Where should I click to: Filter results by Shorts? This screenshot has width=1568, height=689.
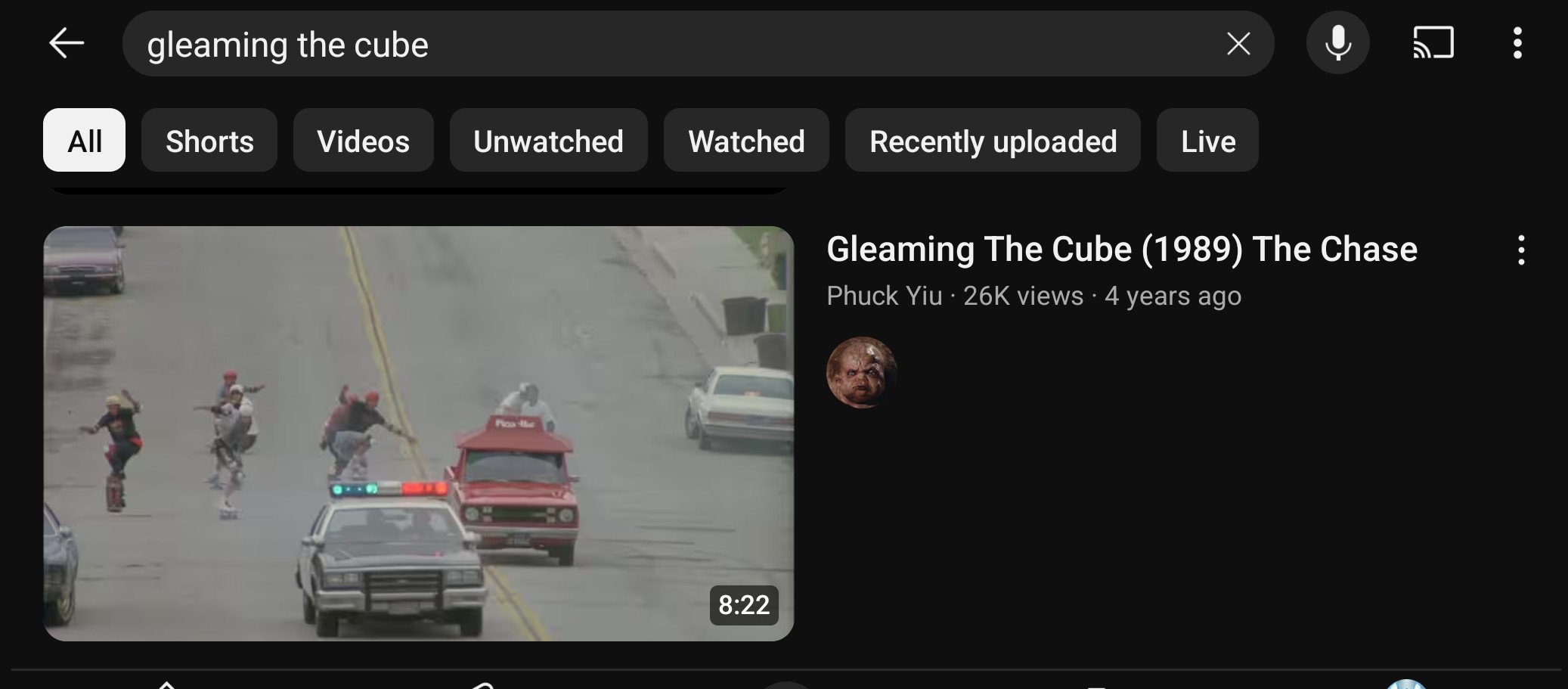209,140
